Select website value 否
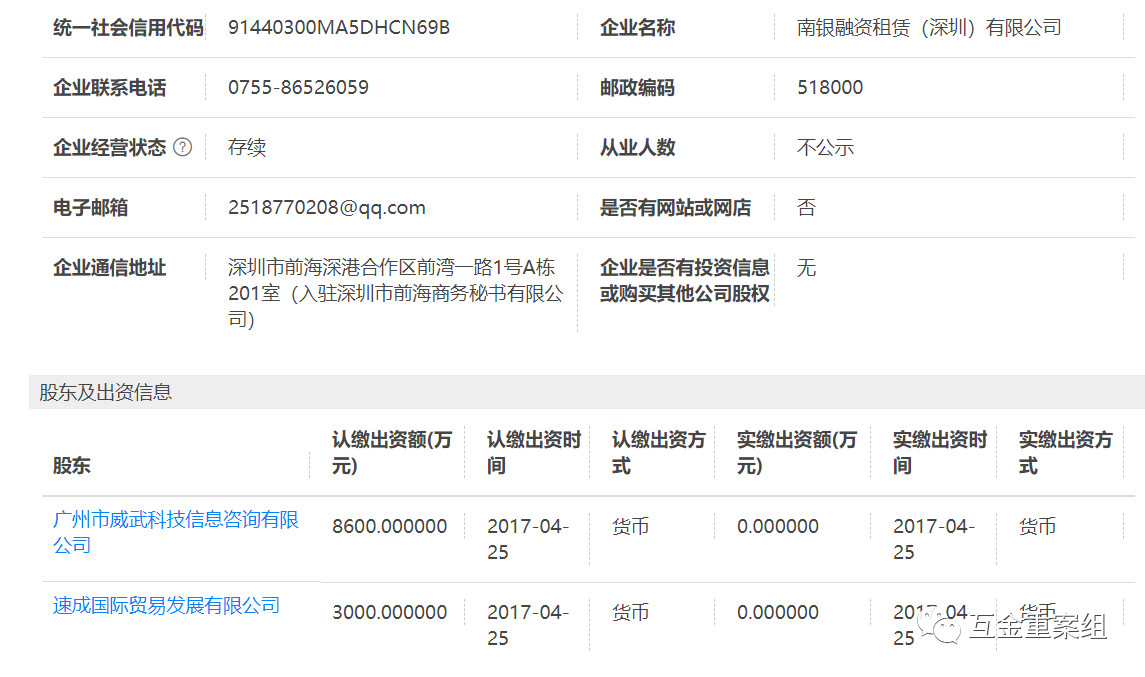Screen dimensions: 1145x677 pyautogui.click(x=806, y=207)
